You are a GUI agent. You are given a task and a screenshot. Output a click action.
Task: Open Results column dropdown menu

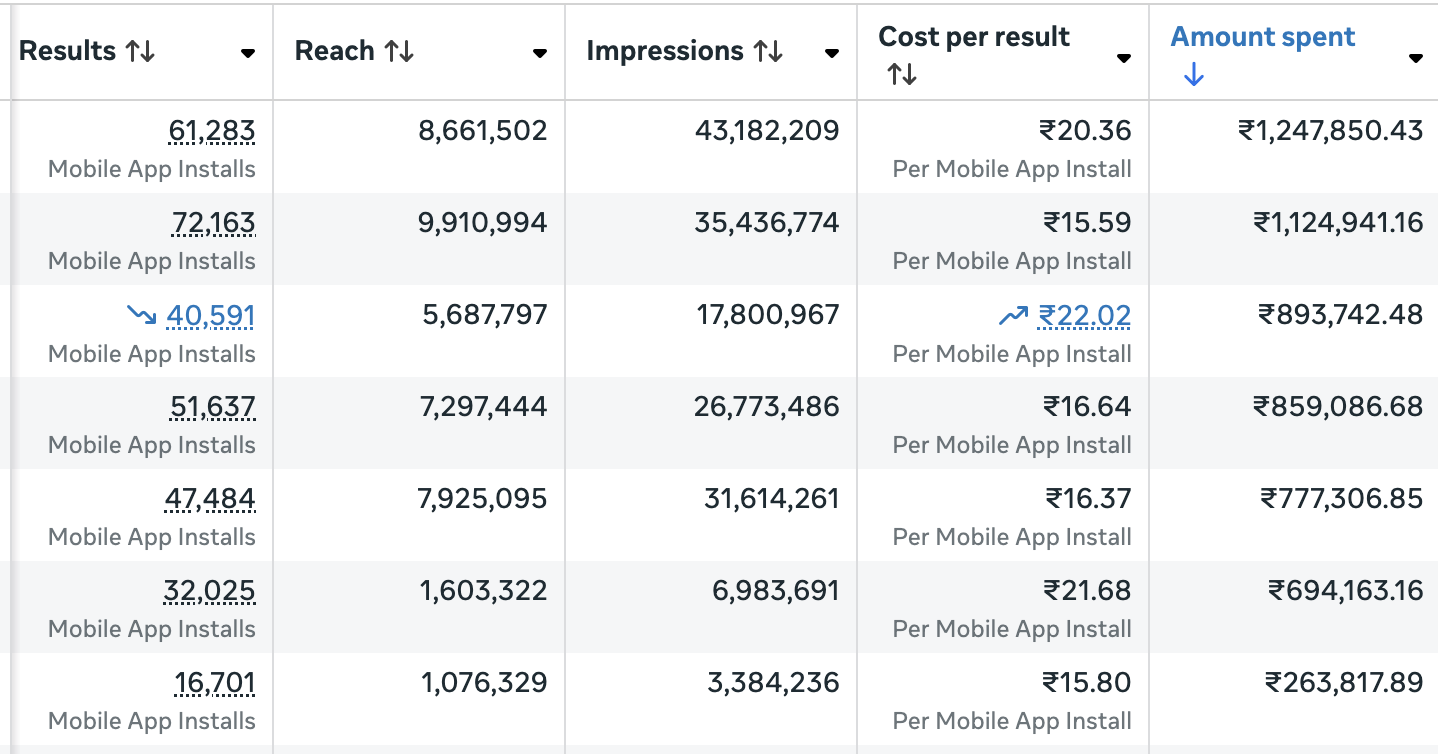click(248, 54)
